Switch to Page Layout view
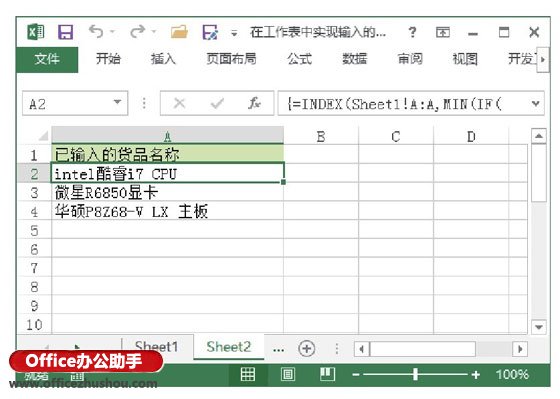This screenshot has width=560, height=399. 288,374
